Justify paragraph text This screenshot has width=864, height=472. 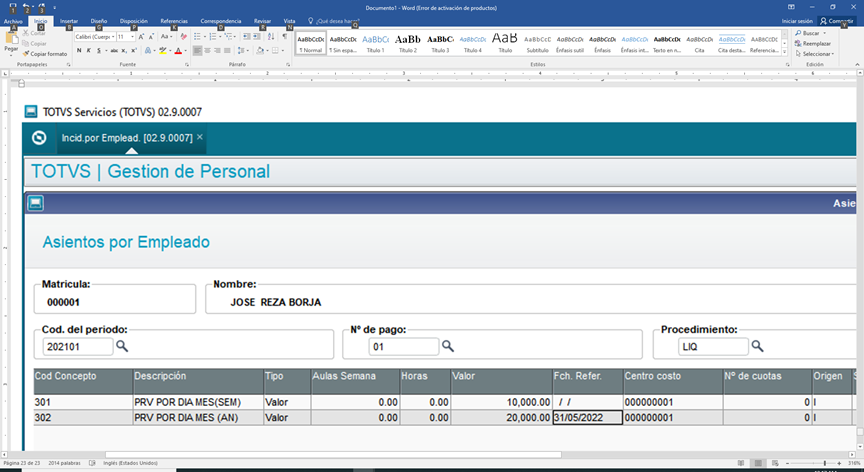[x=227, y=51]
